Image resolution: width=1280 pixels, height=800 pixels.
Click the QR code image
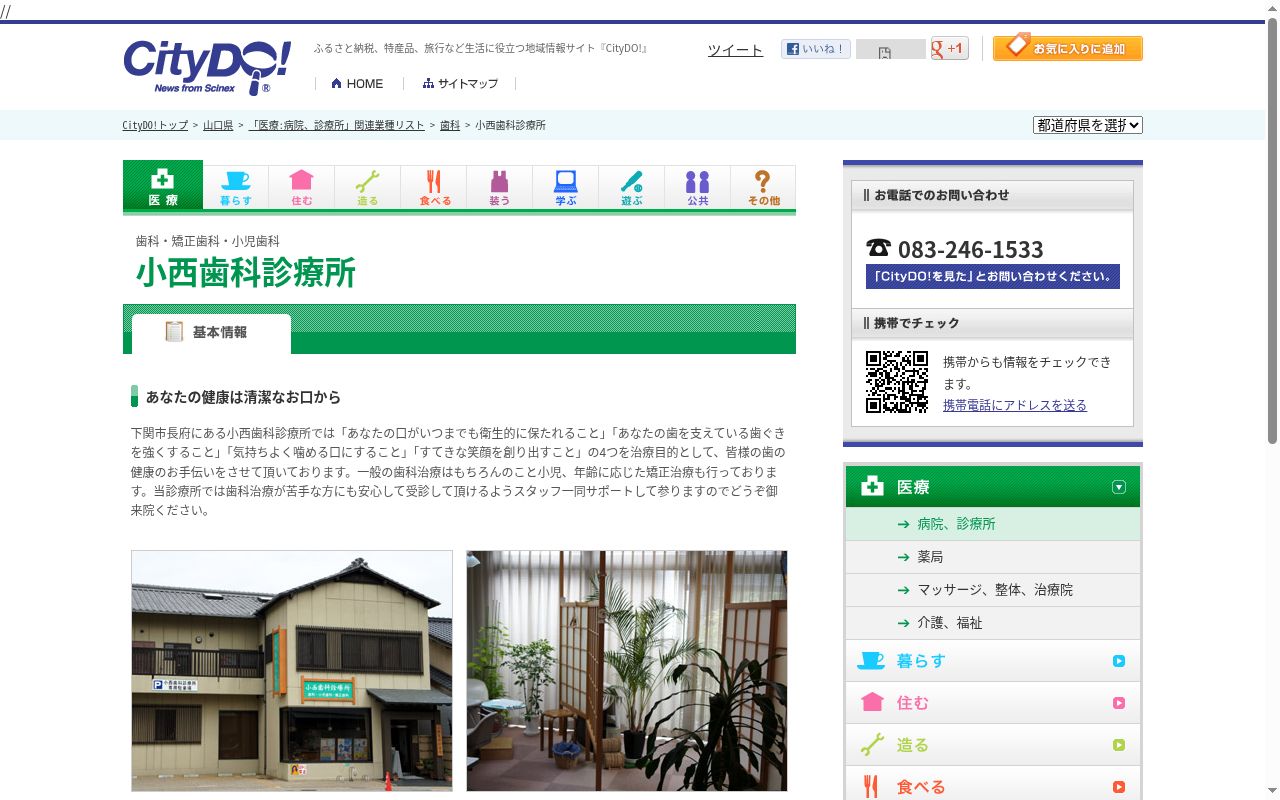(x=897, y=382)
